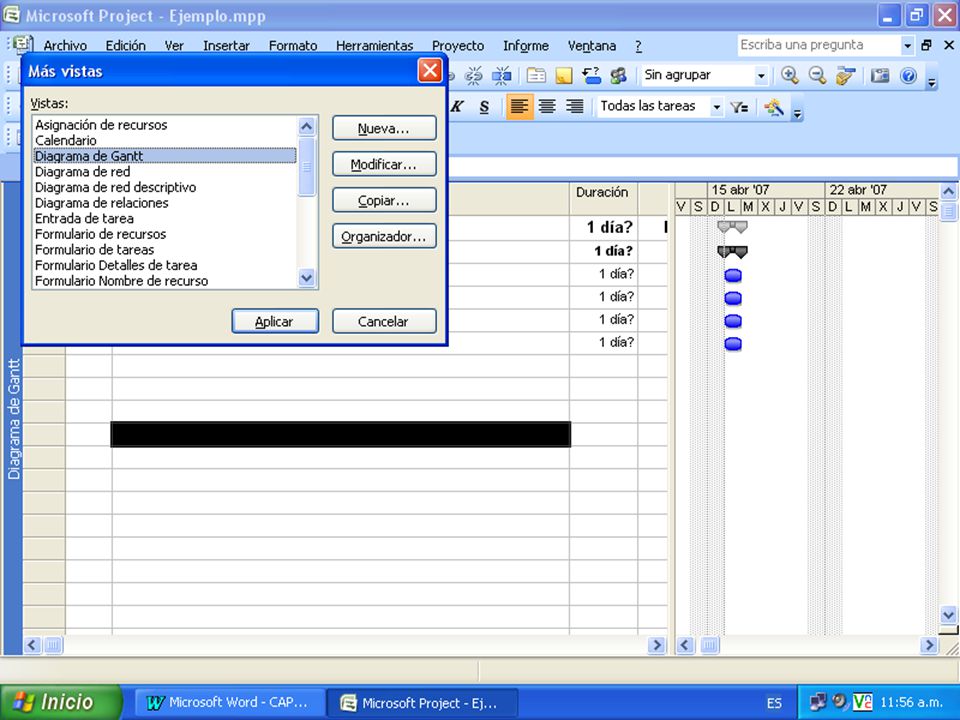The height and width of the screenshot is (720, 960).
Task: Open the Insertar menu
Action: pos(227,46)
